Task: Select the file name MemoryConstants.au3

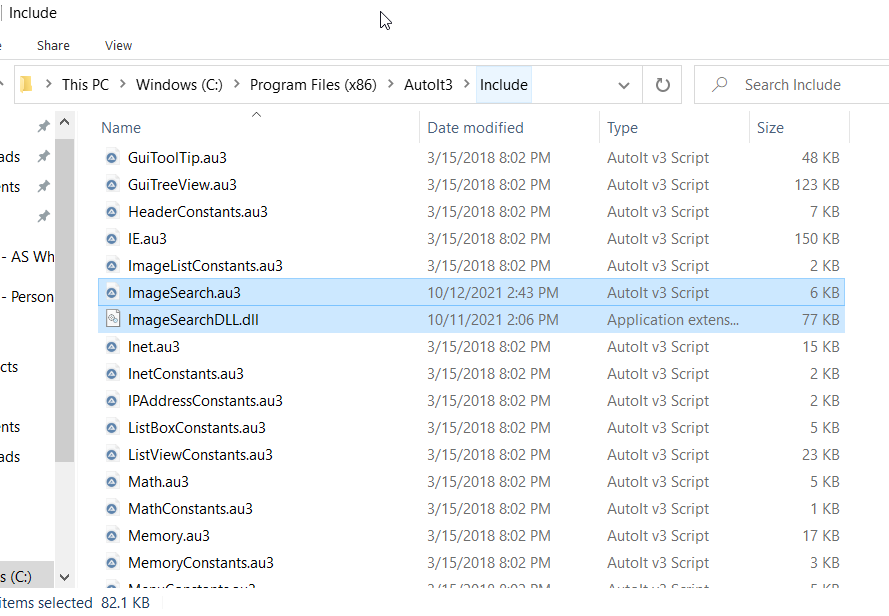Action: [x=201, y=563]
